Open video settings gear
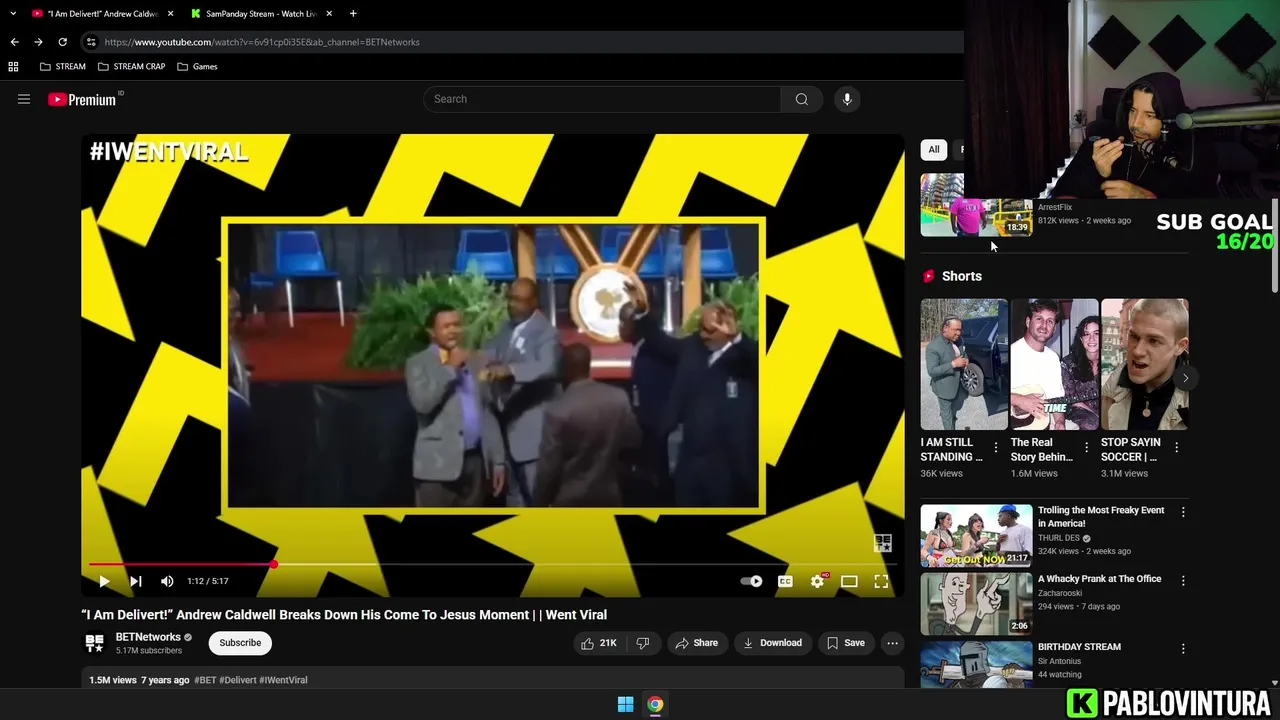Screen dimensions: 1280x720 pyautogui.click(x=818, y=581)
